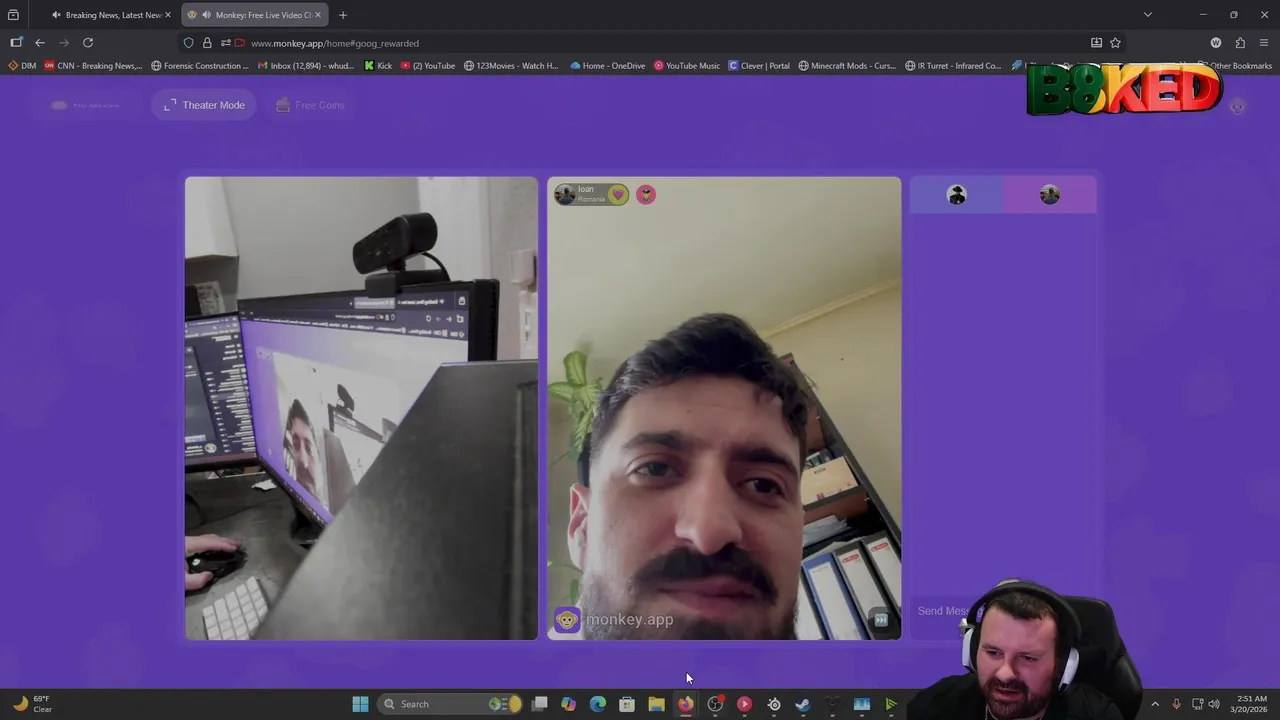Close the Breaking News tab
Viewport: 1280px width, 720px height.
[168, 15]
